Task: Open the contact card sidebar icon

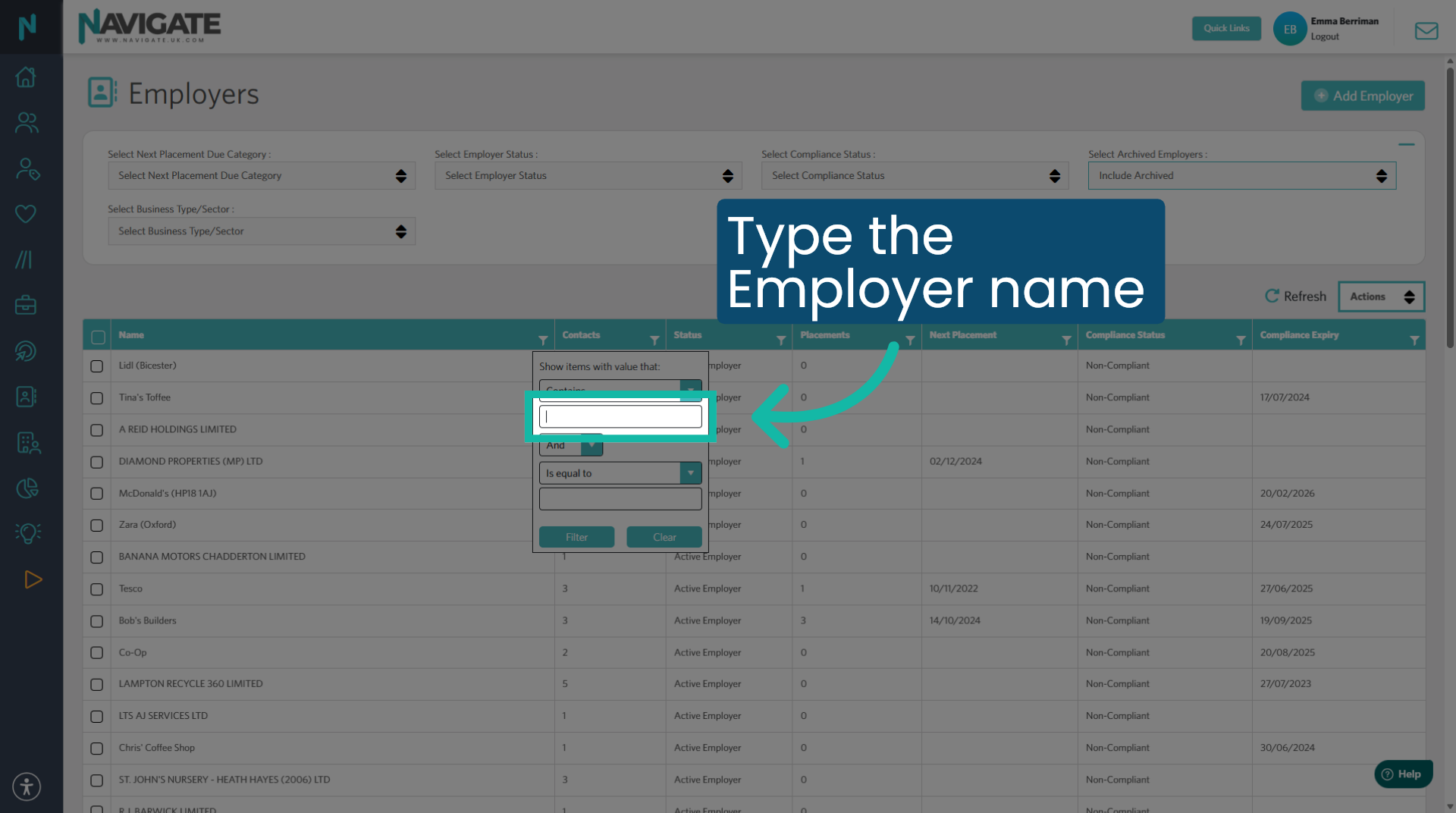Action: [x=26, y=396]
